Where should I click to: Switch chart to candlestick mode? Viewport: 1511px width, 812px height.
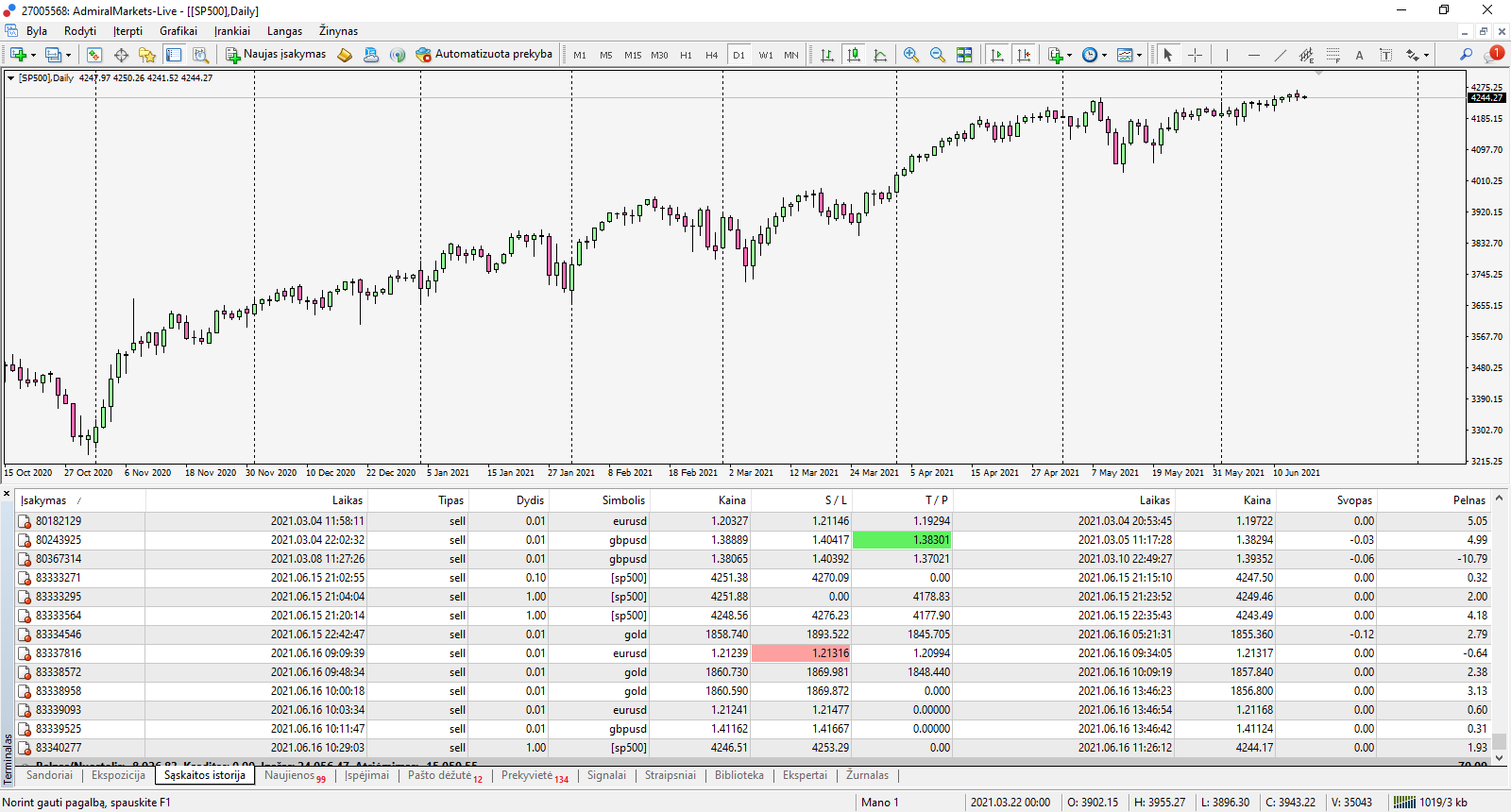click(x=854, y=55)
